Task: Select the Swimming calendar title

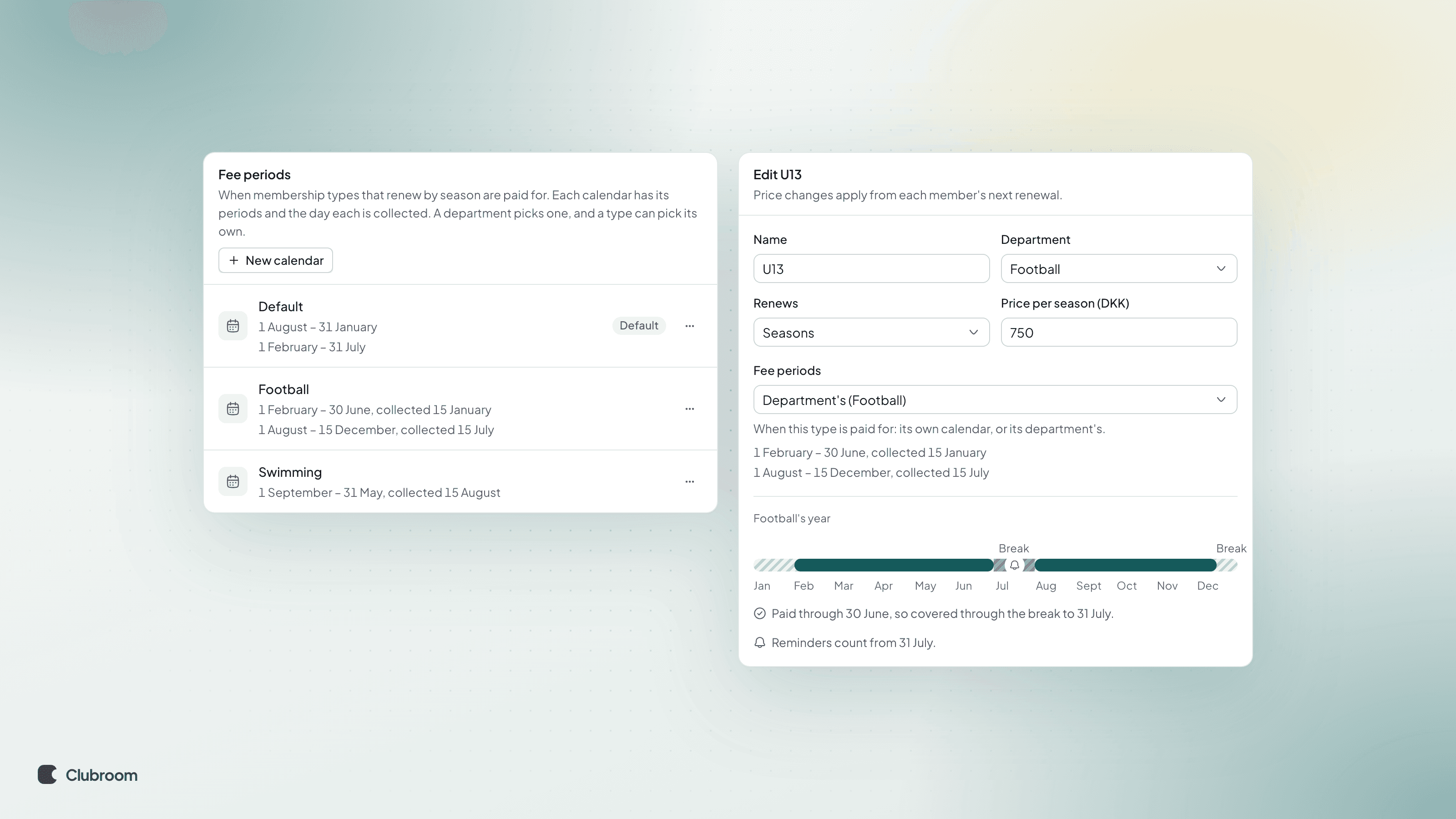Action: 290,472
